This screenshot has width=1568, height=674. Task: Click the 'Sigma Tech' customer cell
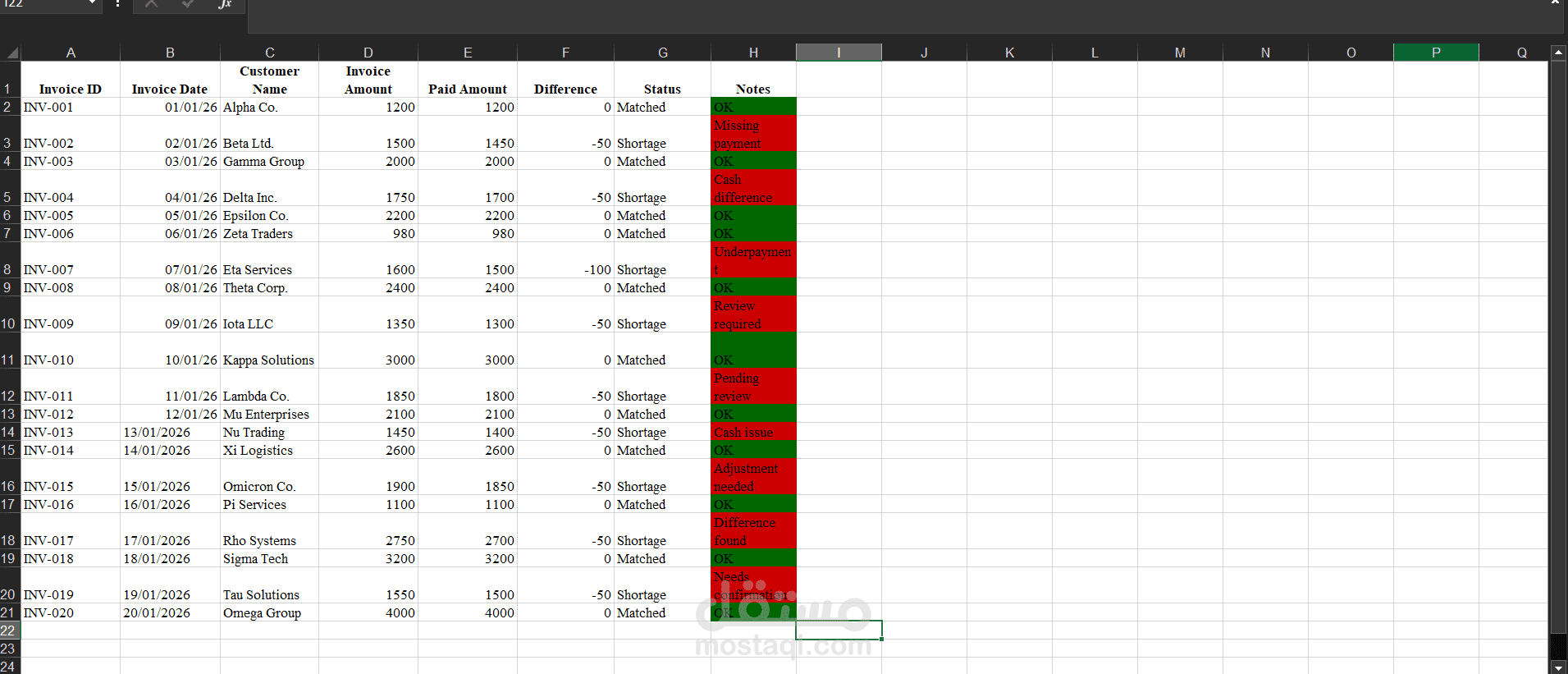click(x=269, y=558)
